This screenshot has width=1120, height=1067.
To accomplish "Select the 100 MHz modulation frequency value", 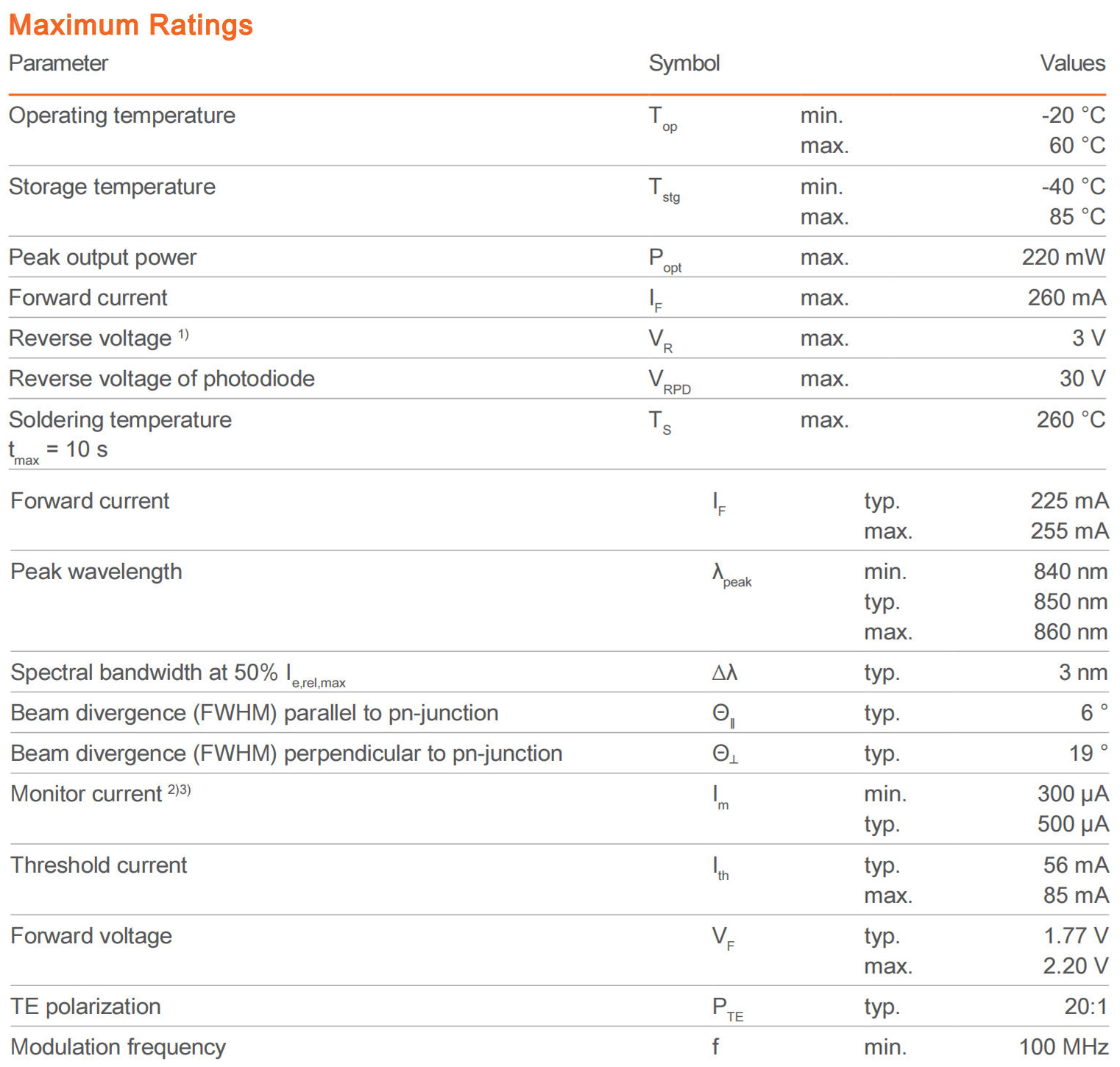I will 1063,1047.
